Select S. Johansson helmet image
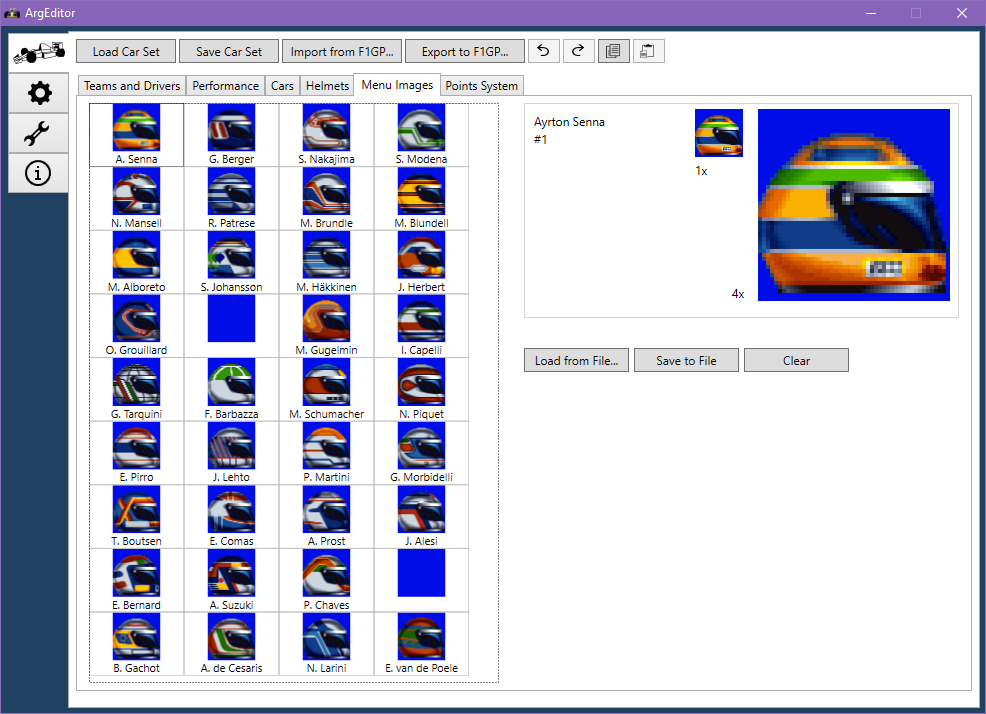Image resolution: width=986 pixels, height=714 pixels. pos(231,255)
